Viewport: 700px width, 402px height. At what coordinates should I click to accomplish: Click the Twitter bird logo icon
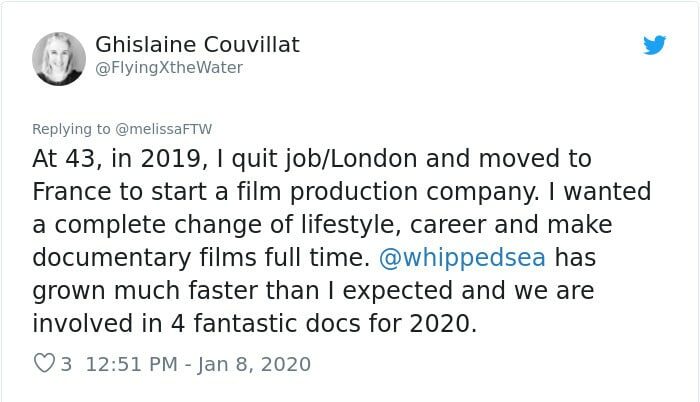pos(654,45)
